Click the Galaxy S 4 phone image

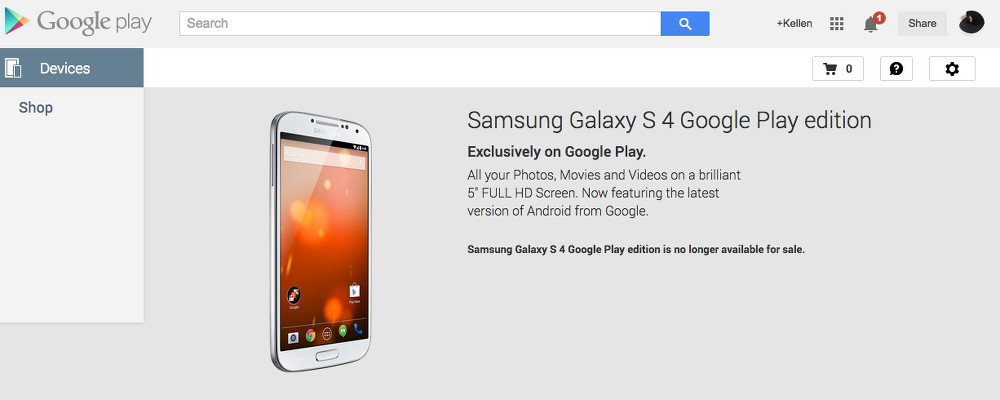point(320,242)
